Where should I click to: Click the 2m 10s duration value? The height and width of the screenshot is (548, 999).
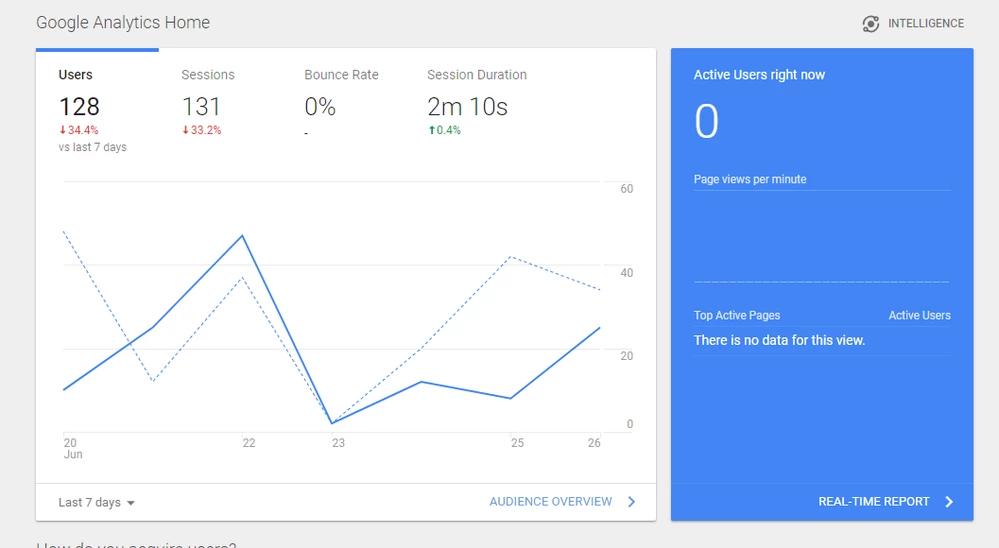pyautogui.click(x=467, y=106)
